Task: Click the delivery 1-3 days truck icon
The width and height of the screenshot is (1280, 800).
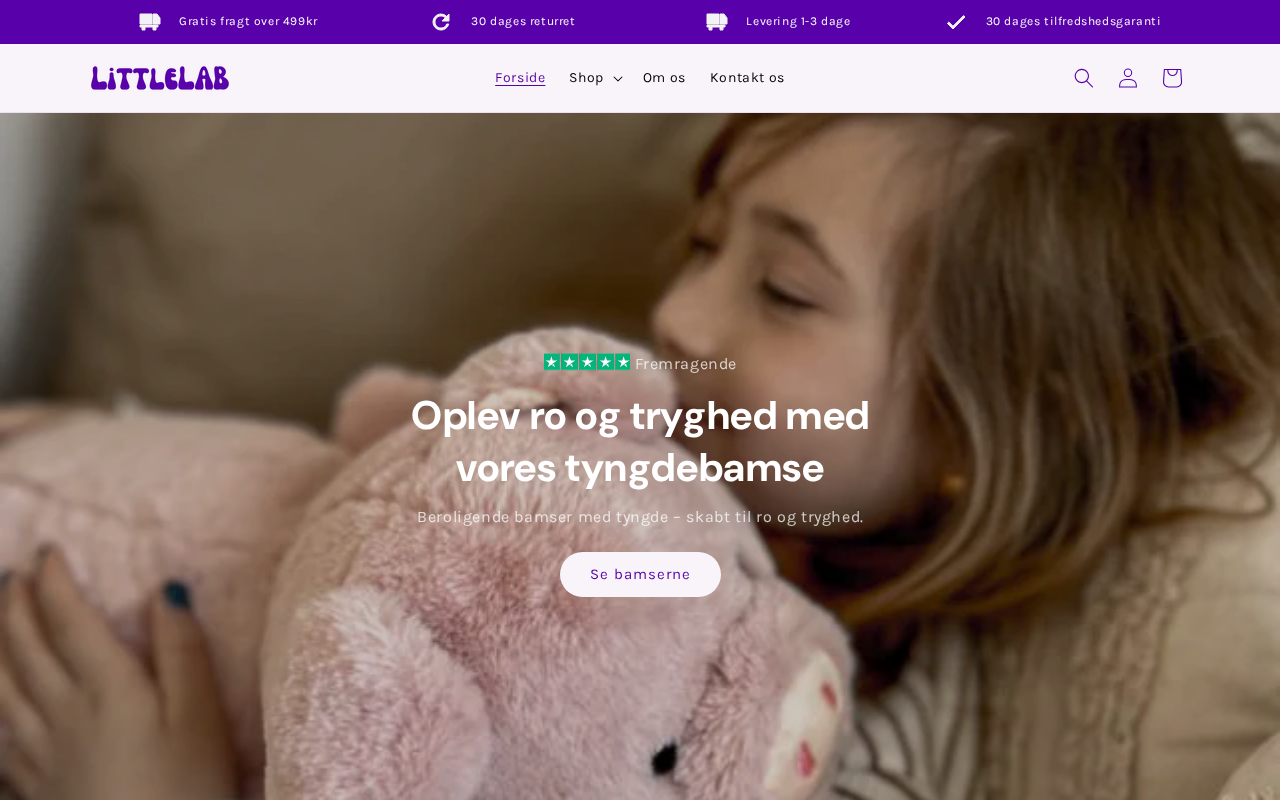Action: [x=717, y=22]
